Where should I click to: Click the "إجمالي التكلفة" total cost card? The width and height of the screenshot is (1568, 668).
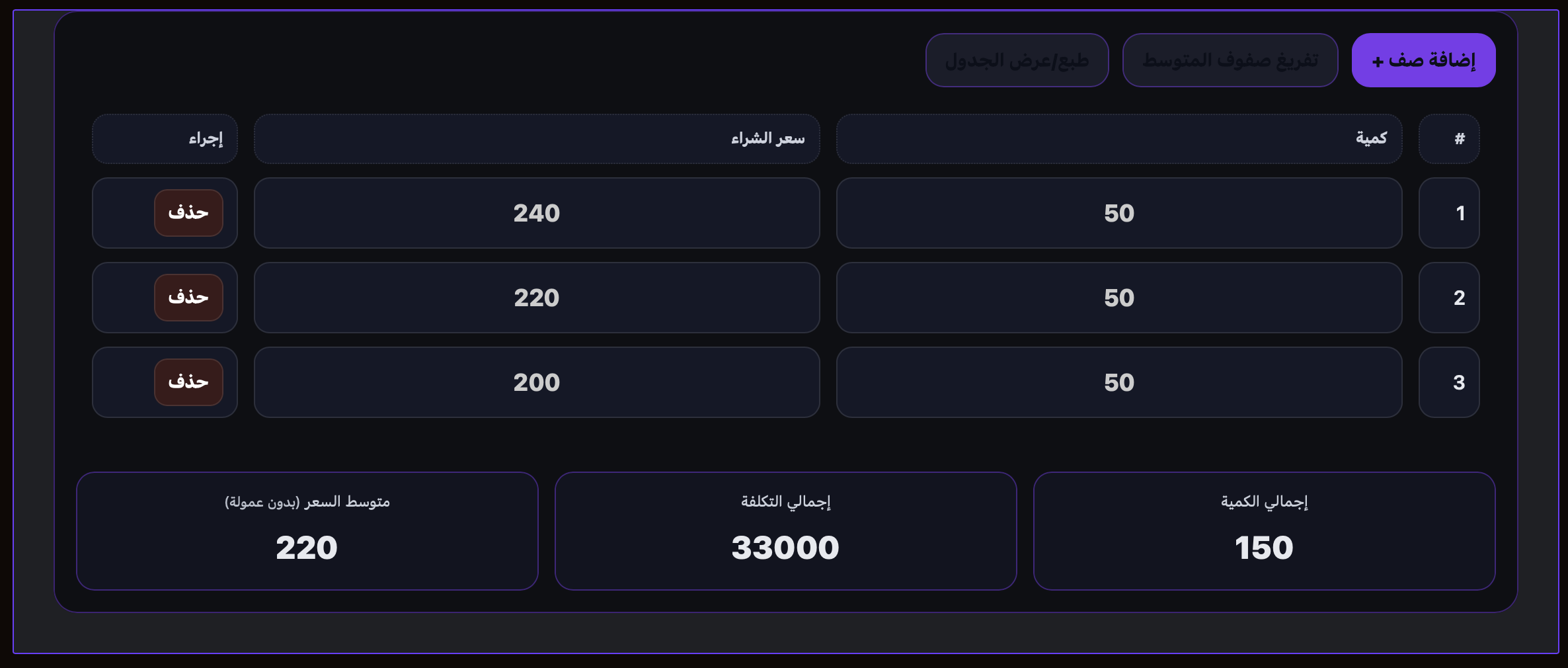pos(785,531)
